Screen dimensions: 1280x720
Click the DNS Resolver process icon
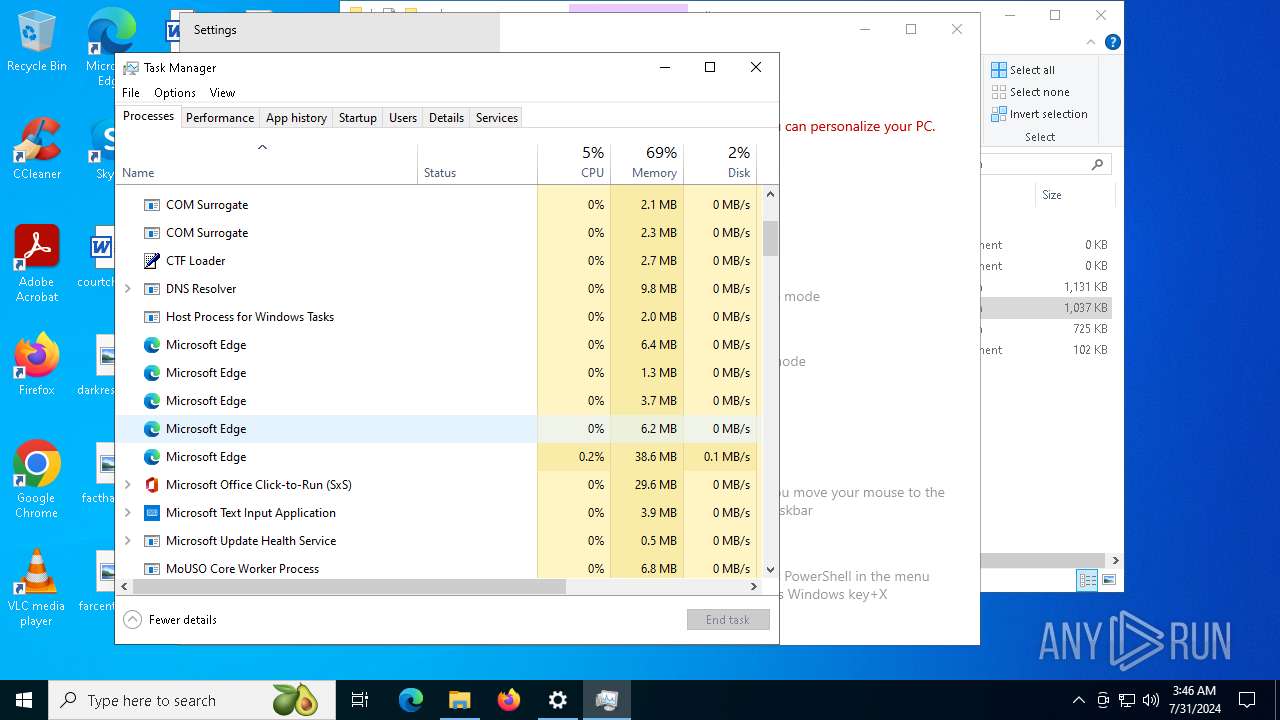pos(152,289)
